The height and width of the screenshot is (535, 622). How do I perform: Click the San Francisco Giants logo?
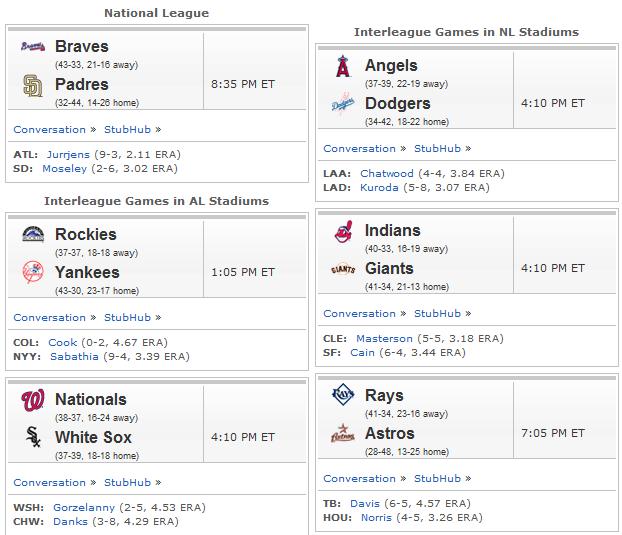[x=343, y=270]
